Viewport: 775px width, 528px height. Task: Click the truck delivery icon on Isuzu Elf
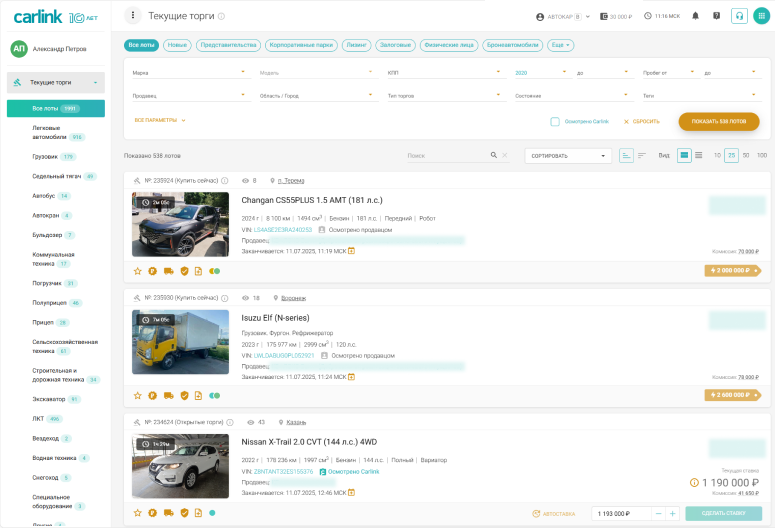coord(169,395)
